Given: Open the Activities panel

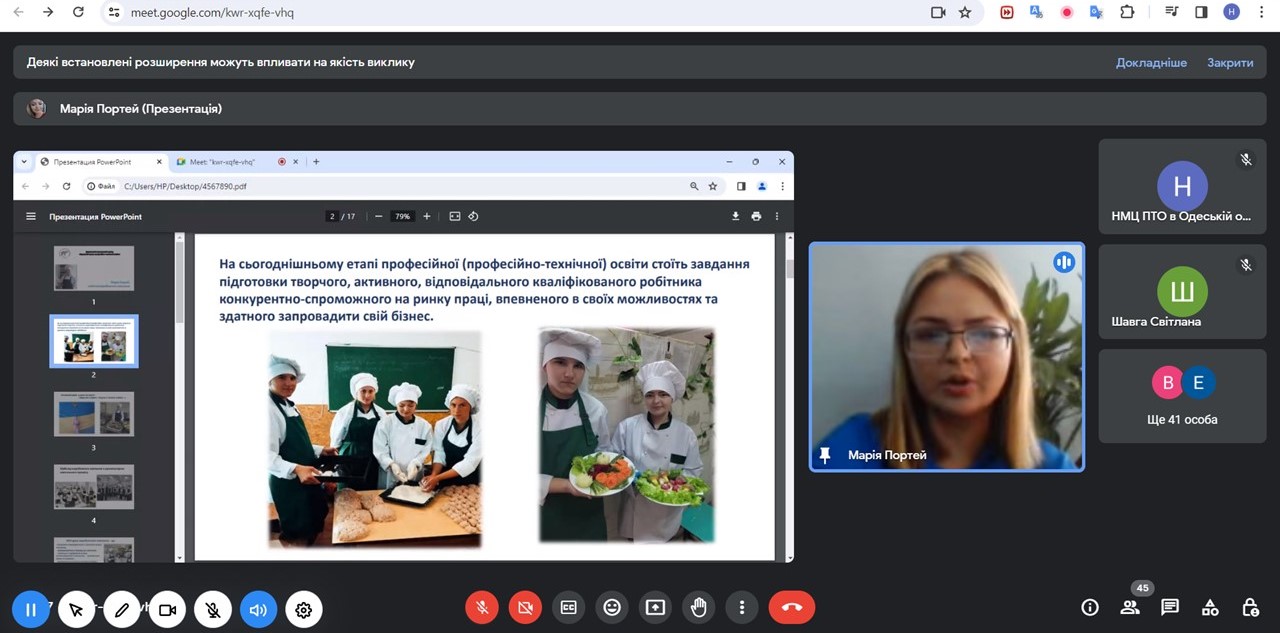Looking at the screenshot, I should click(x=1210, y=608).
